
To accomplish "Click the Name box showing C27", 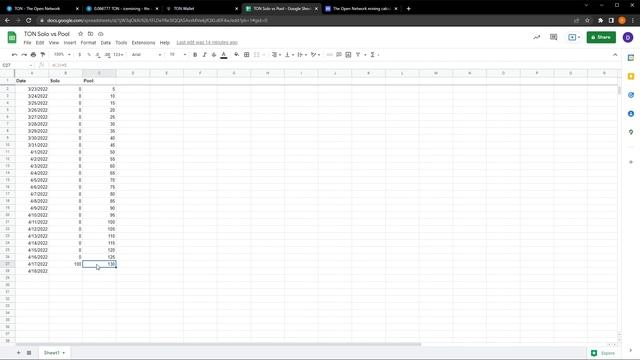I will pos(17,65).
